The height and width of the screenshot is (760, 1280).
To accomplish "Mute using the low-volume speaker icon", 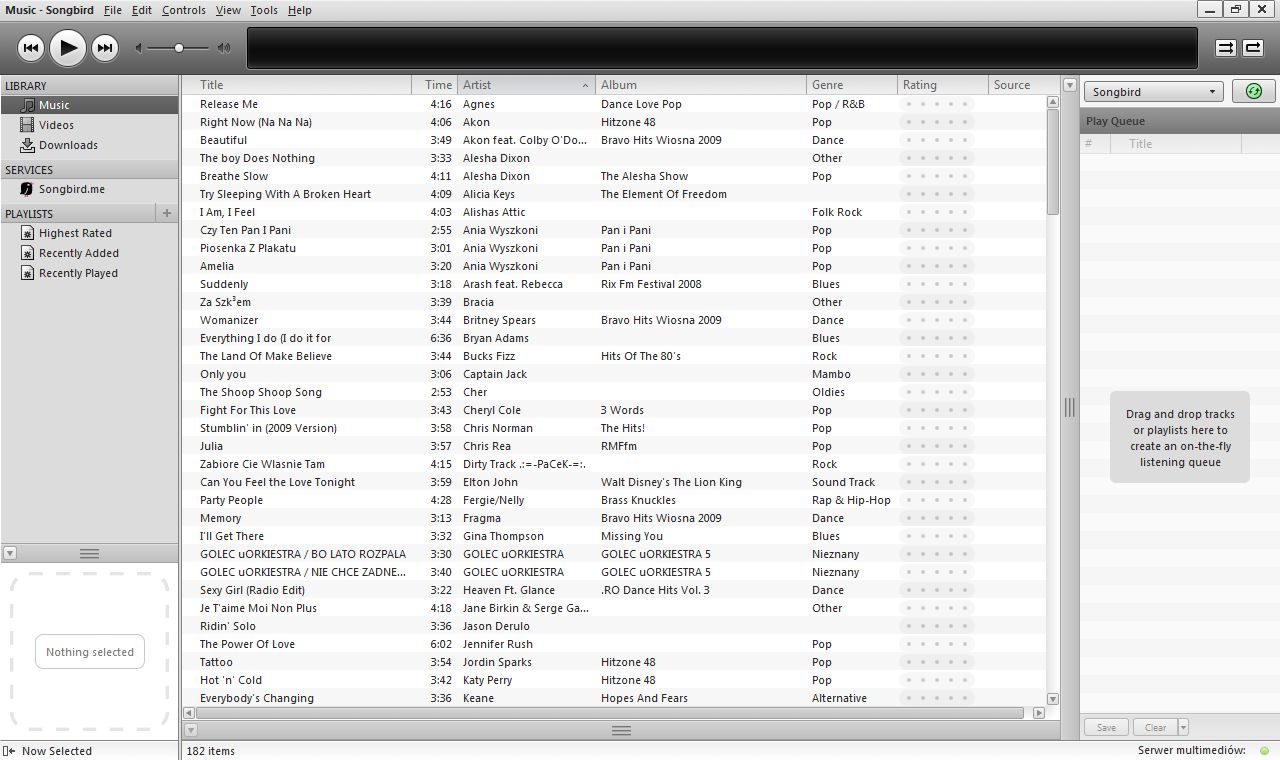I will click(x=139, y=48).
